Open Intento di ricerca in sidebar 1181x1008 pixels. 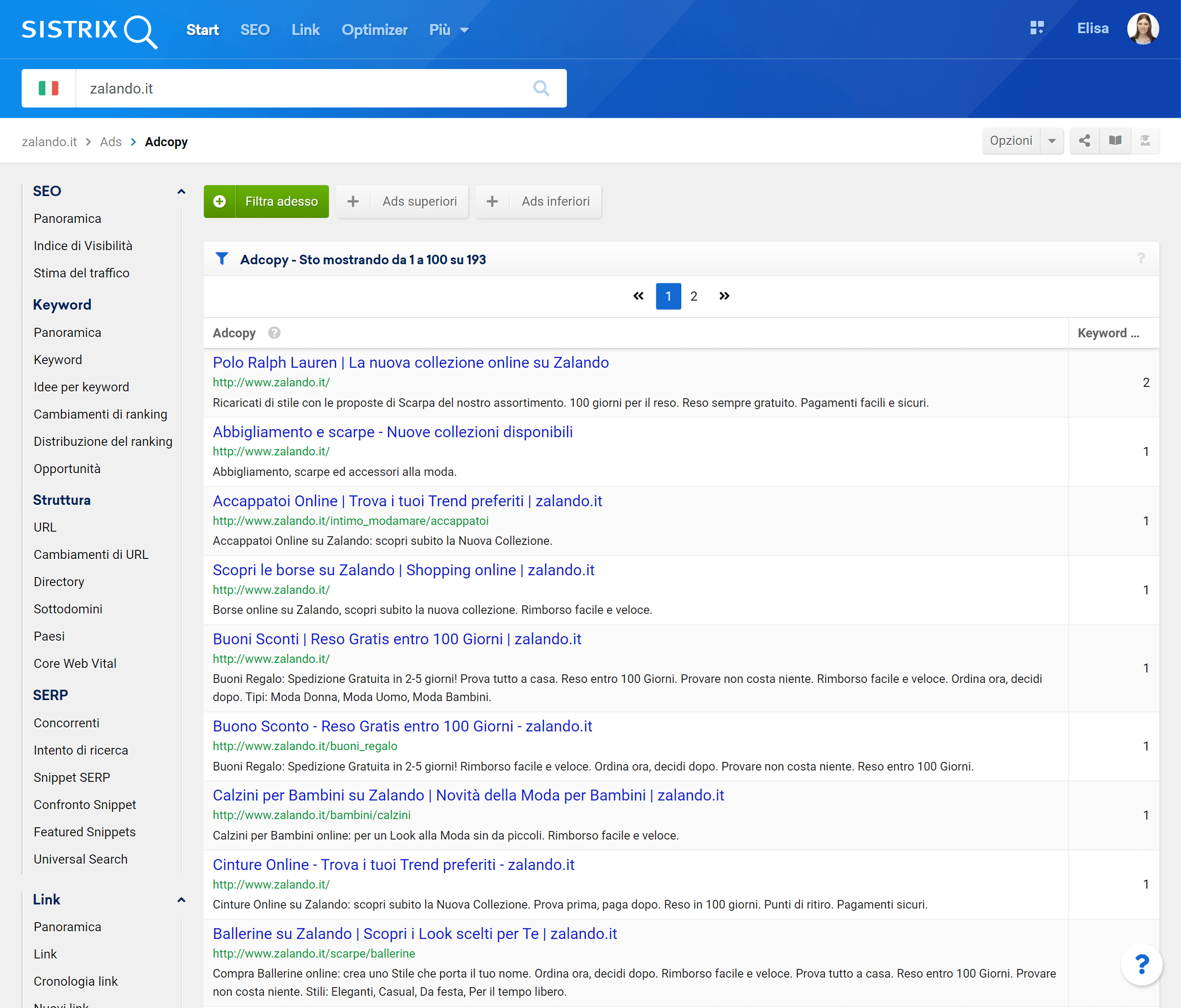[x=80, y=751]
